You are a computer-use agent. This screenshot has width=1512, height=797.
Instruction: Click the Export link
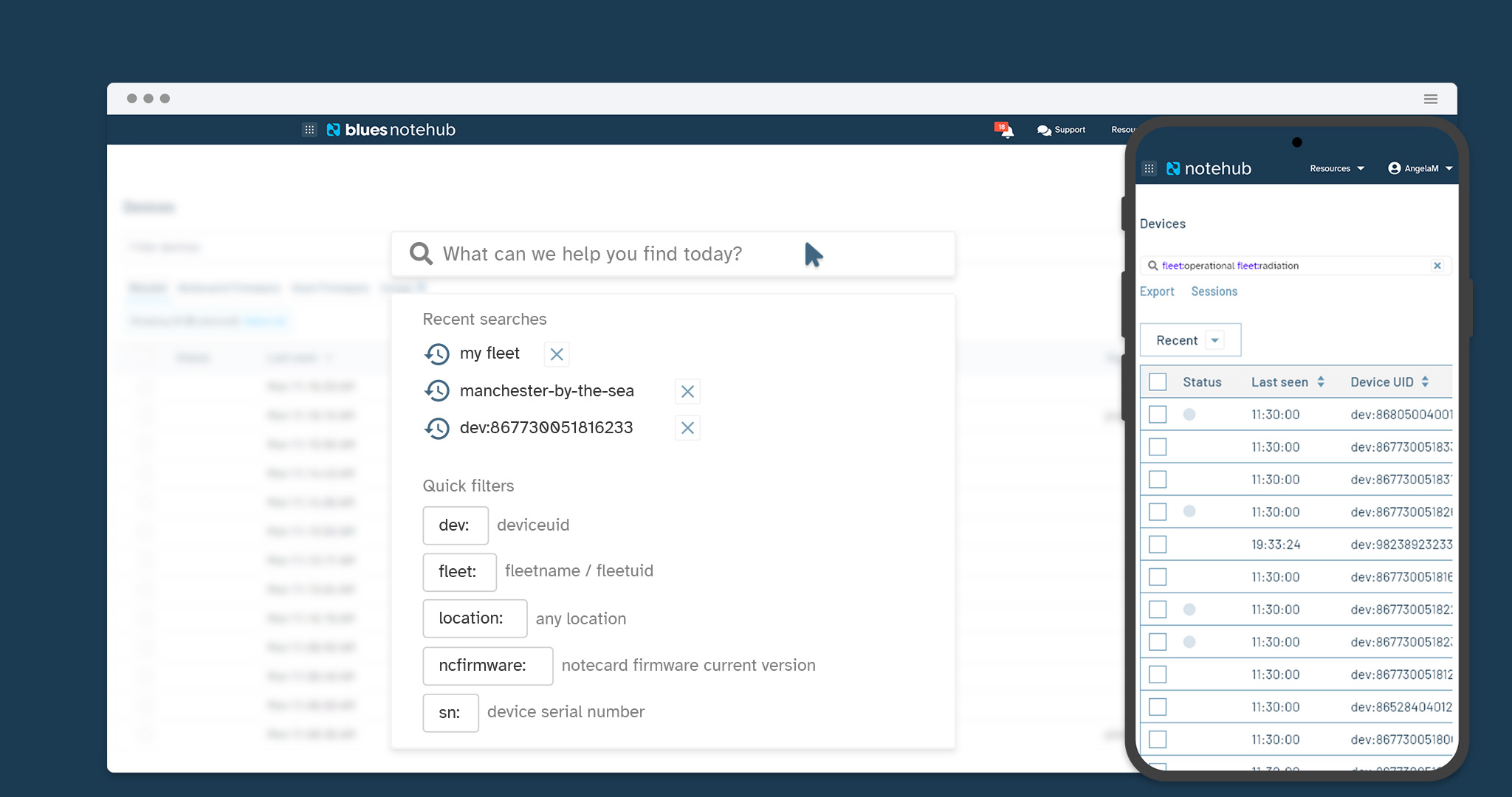tap(1156, 291)
